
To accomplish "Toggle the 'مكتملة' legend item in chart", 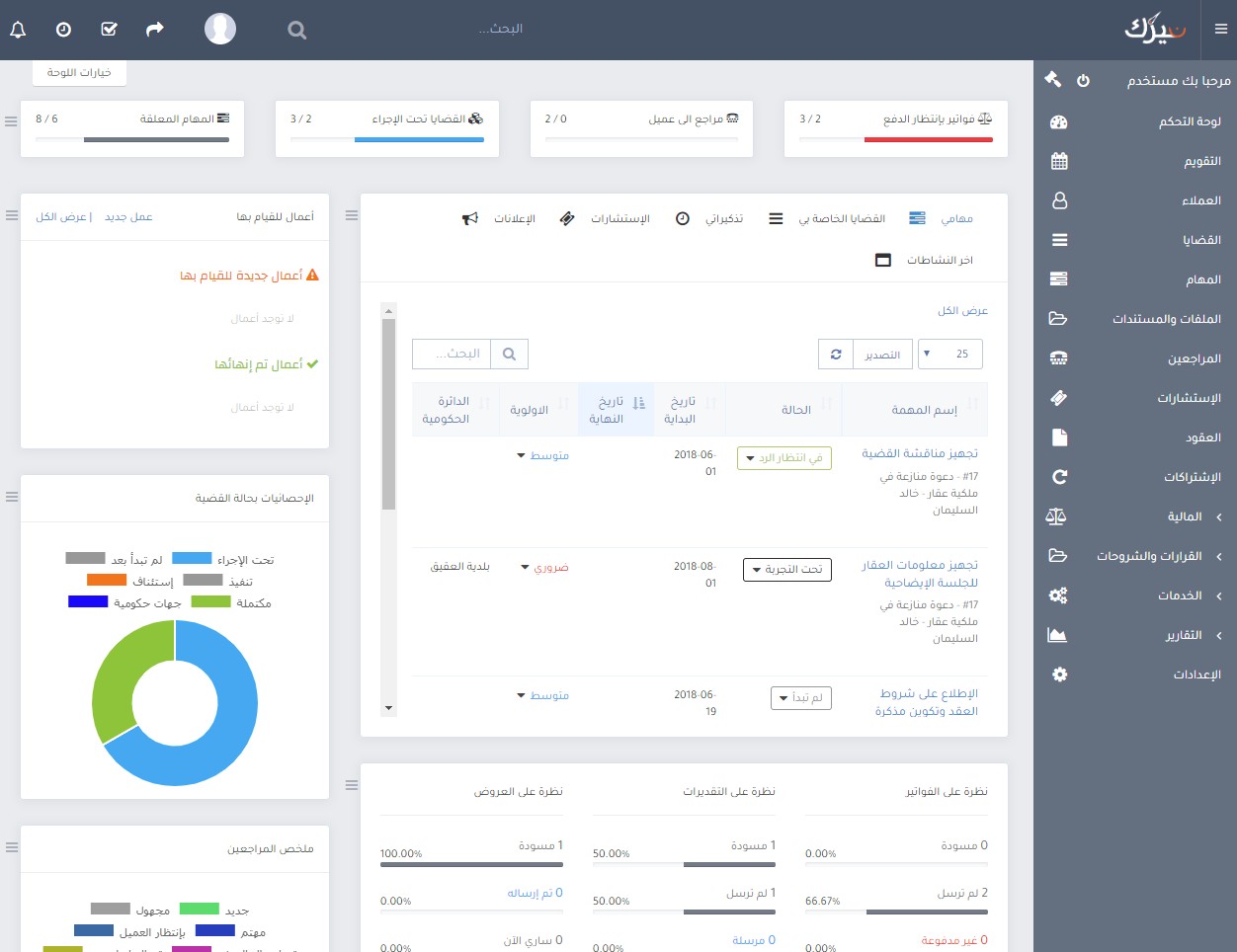I will pos(231,602).
